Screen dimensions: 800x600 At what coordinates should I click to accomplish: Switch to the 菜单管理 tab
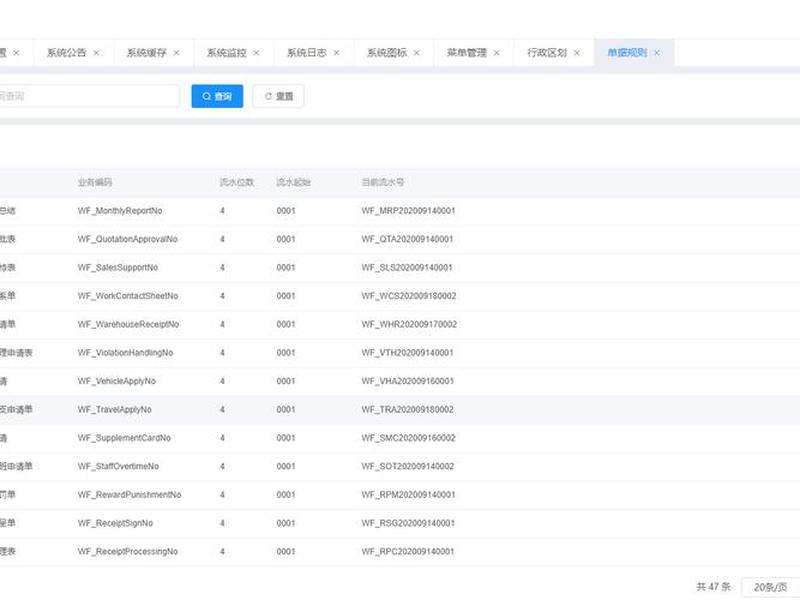tap(467, 53)
